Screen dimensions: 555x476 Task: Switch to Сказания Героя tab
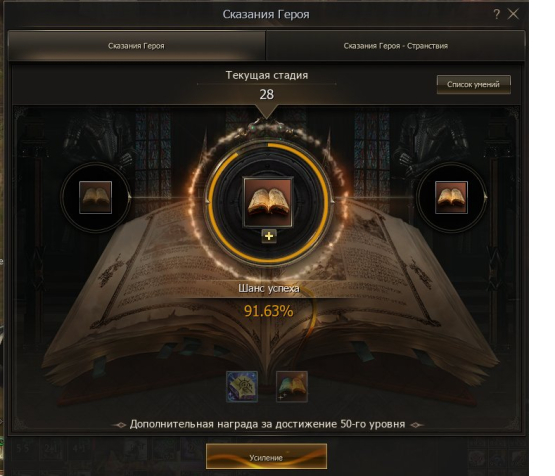point(136,46)
